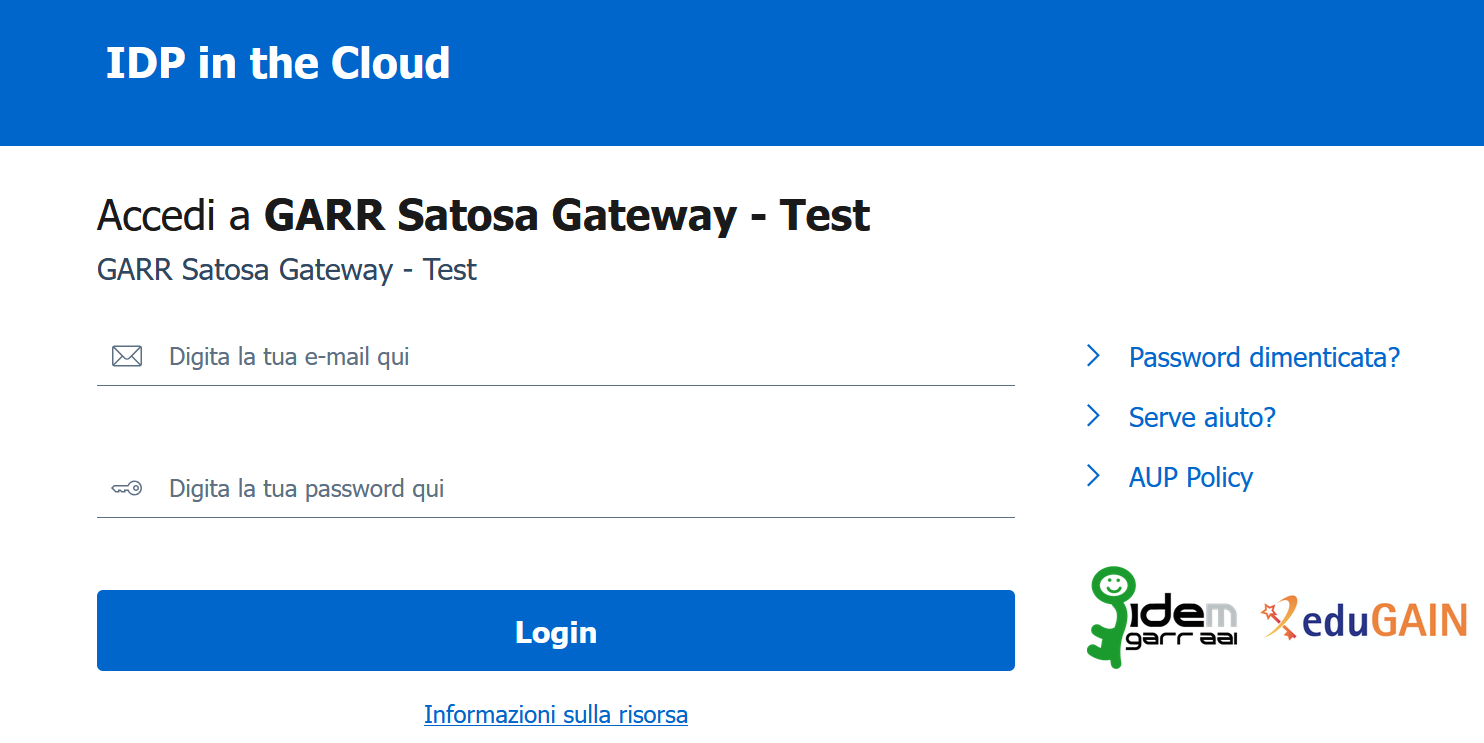Click Informazioni sulla risorsa
1484x743 pixels.
[556, 714]
